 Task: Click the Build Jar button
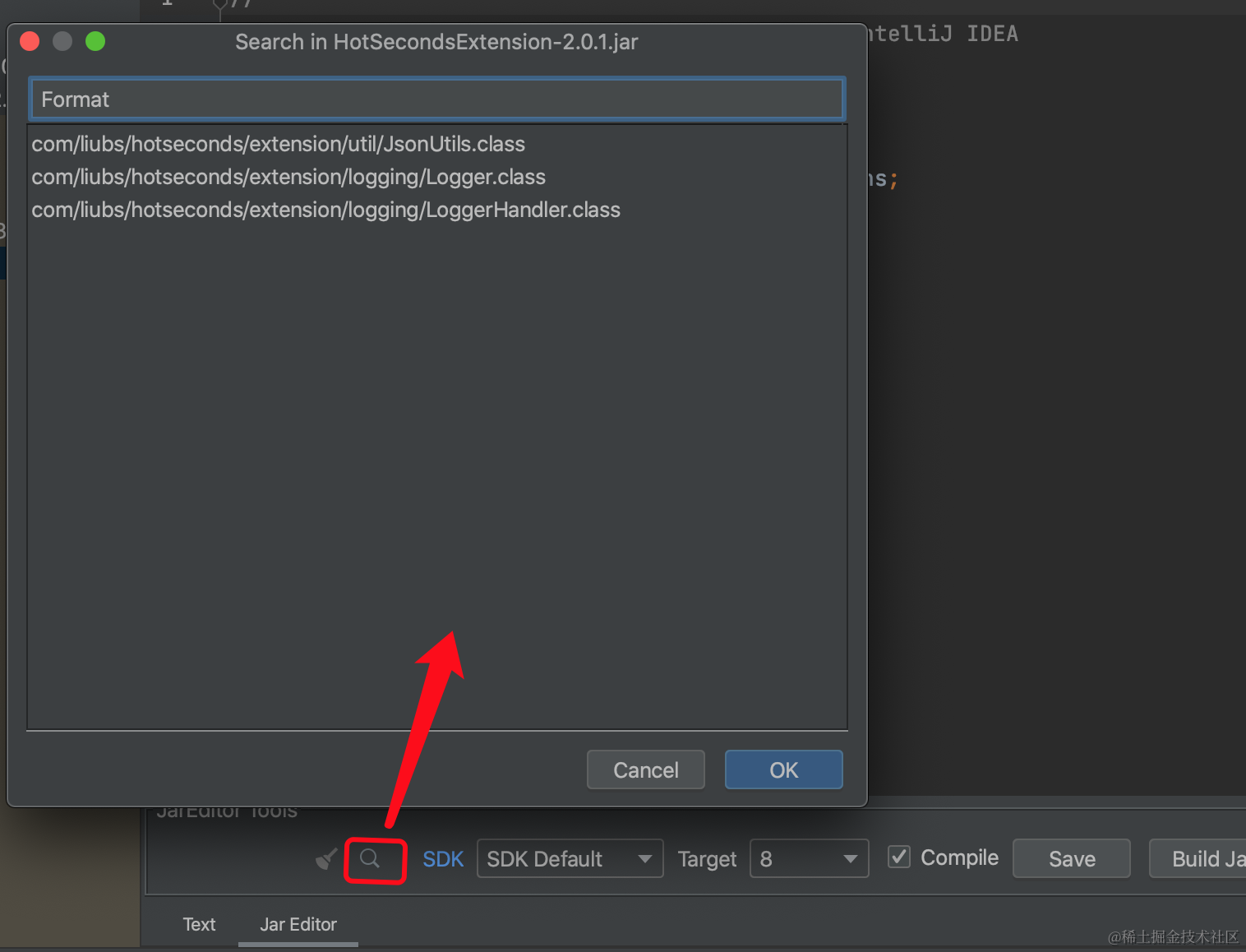(x=1198, y=858)
